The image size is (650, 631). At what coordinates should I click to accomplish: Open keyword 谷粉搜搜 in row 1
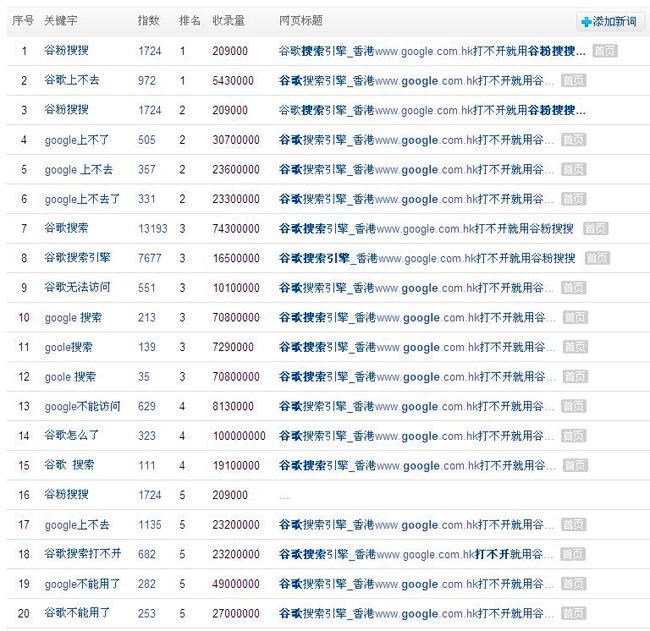click(x=66, y=51)
